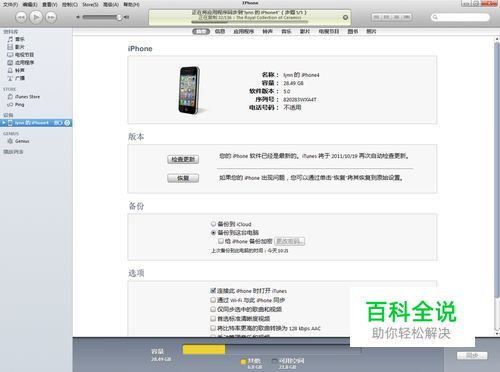The height and width of the screenshot is (372, 500).
Task: Adjust the volume slider knob
Action: (119, 17)
